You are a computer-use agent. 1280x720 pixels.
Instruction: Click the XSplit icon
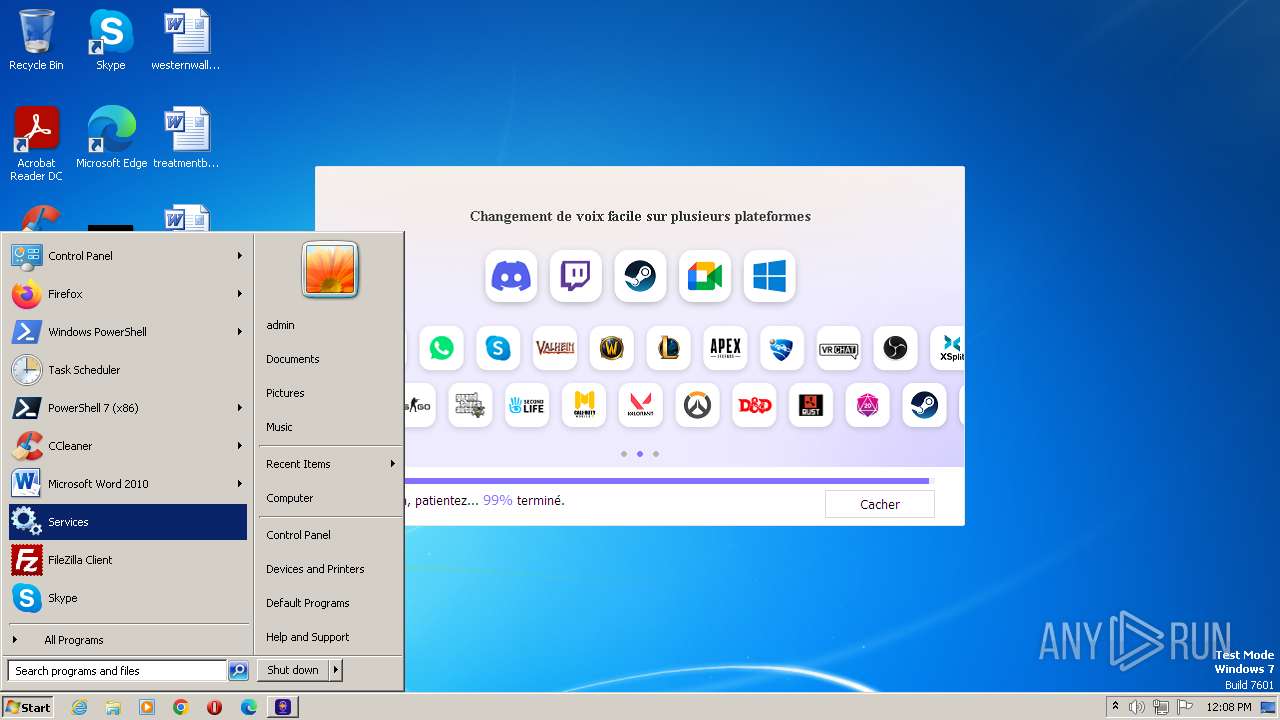point(948,348)
